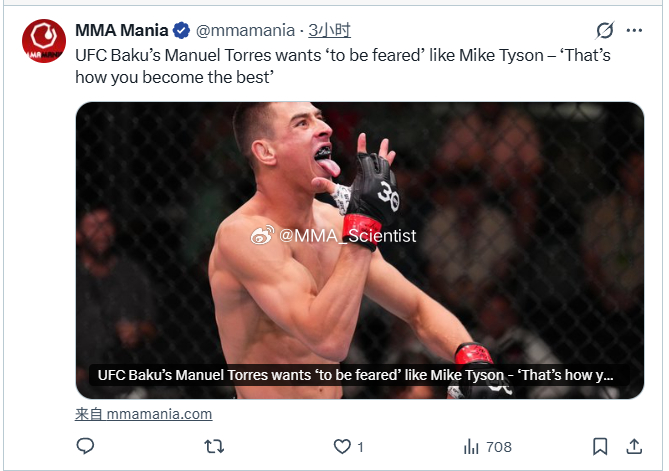This screenshot has width=669, height=471.
Task: Open the post via 3小时 timestamp
Action: [329, 31]
